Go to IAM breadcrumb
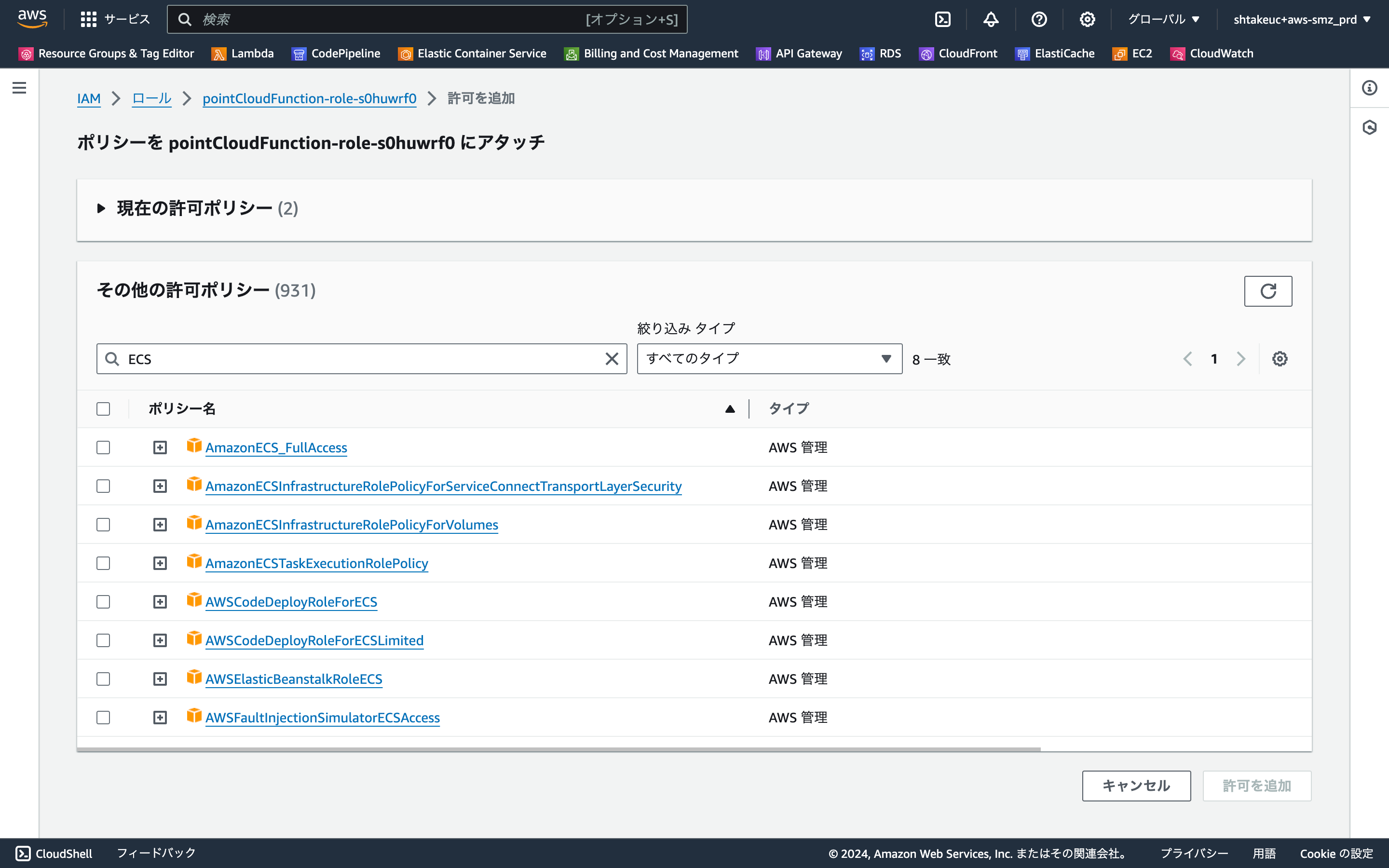 (x=89, y=98)
